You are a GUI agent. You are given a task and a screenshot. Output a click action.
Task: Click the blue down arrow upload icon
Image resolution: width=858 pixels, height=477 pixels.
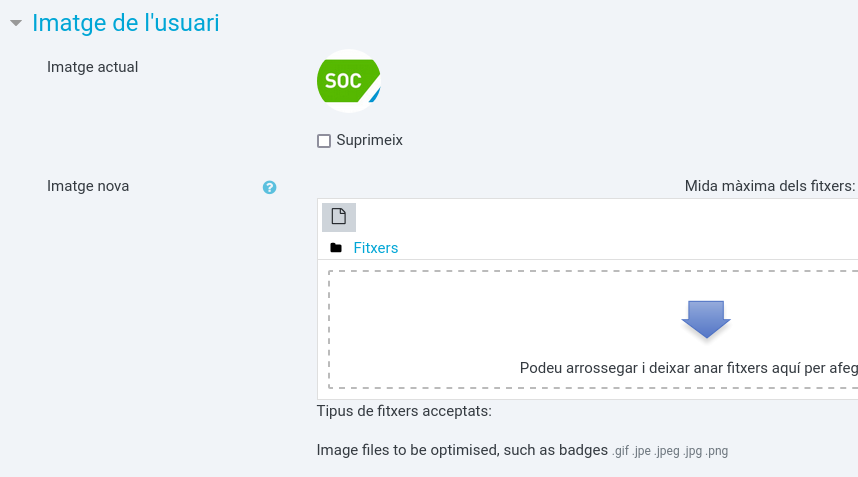point(706,319)
